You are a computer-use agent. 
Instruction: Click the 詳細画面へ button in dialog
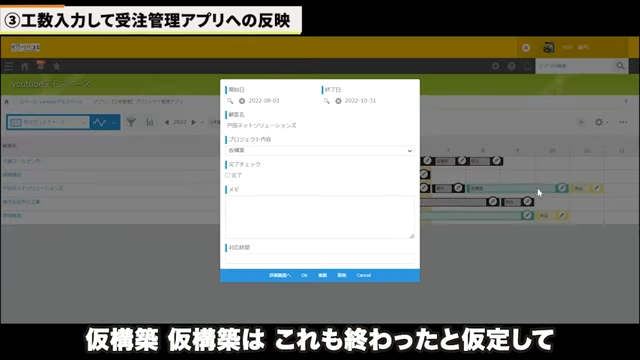pyautogui.click(x=280, y=276)
